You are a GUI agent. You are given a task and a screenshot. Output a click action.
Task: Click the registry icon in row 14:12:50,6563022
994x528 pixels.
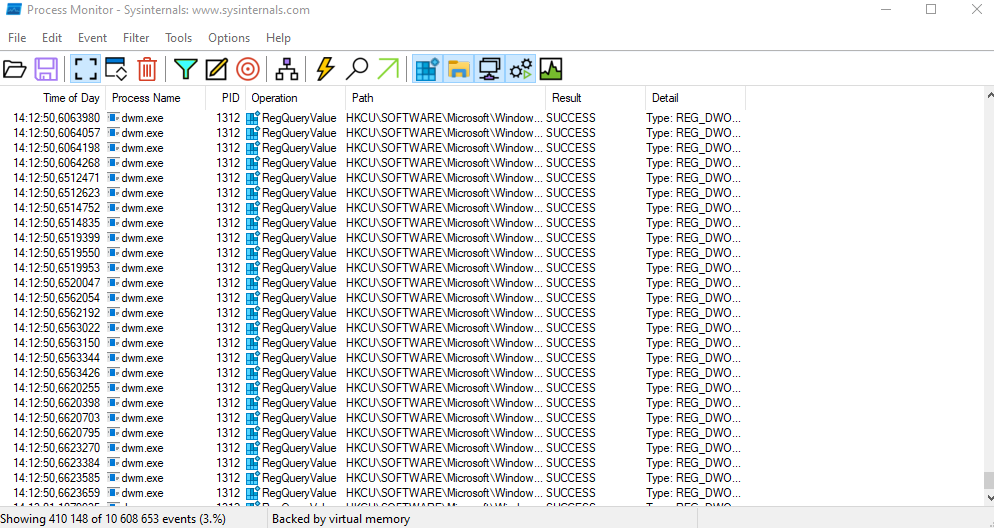tap(254, 328)
